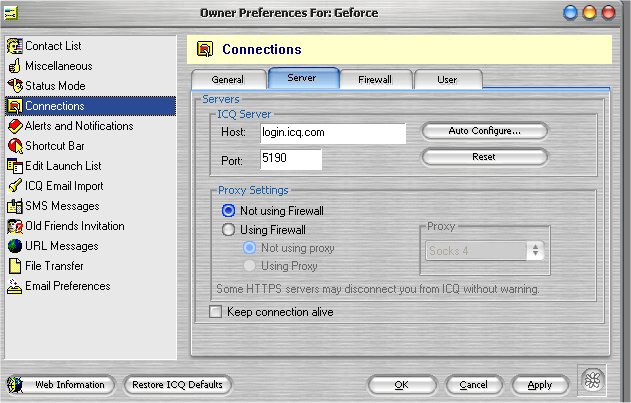
Task: Click the Contact List icon in sidebar
Action: pyautogui.click(x=14, y=46)
